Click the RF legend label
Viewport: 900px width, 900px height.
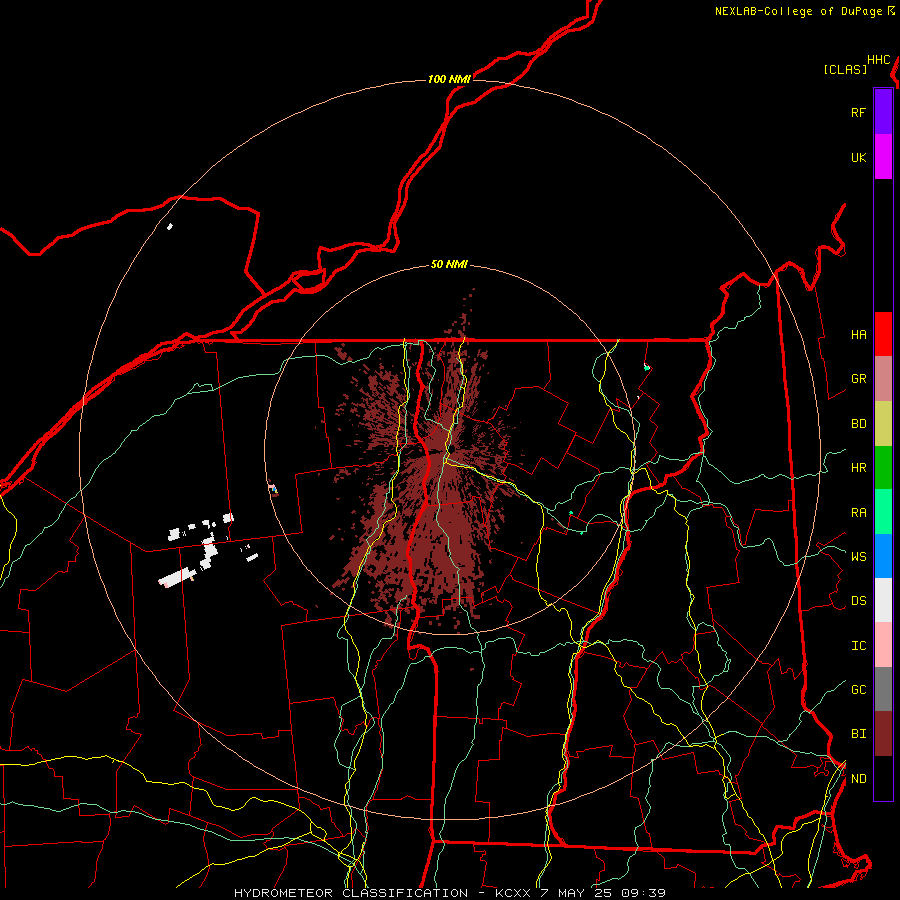[x=858, y=112]
